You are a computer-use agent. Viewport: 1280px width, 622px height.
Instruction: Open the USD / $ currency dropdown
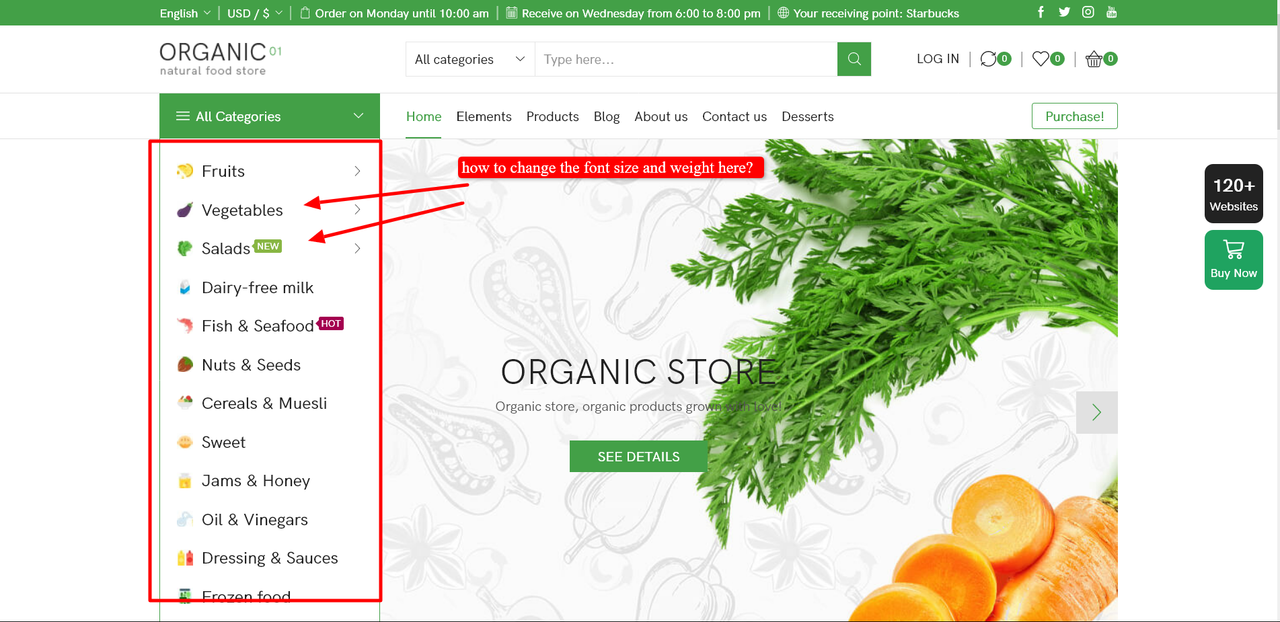click(x=255, y=13)
